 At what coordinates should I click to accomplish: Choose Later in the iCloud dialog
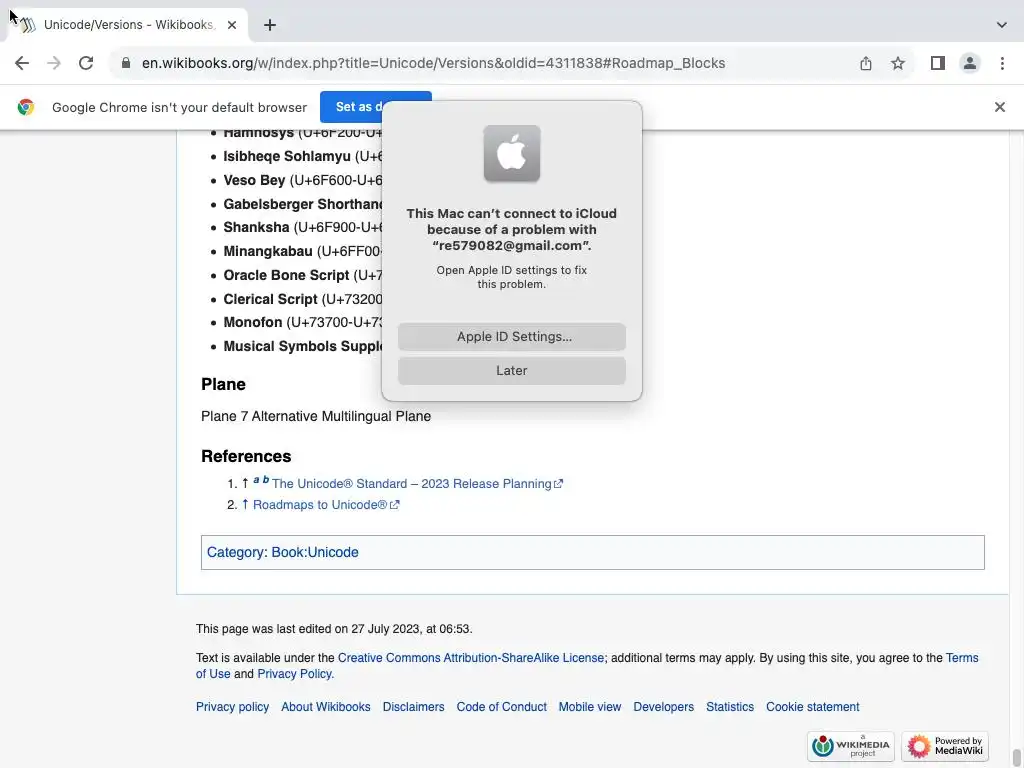click(511, 370)
